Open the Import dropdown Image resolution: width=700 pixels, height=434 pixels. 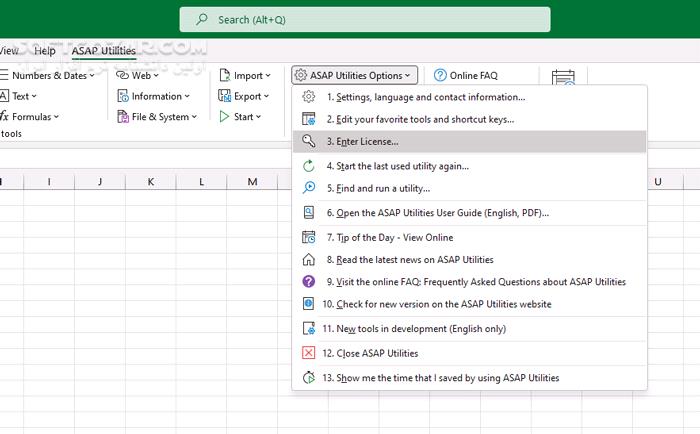(x=268, y=76)
